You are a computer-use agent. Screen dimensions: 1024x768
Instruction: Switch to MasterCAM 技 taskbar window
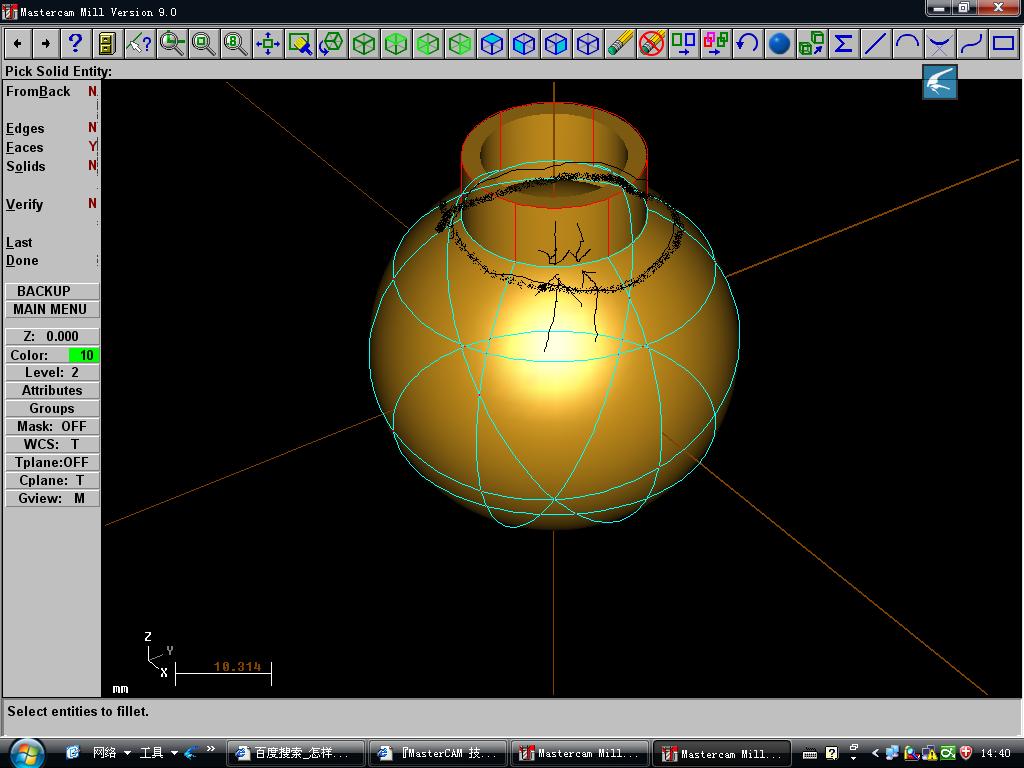438,753
